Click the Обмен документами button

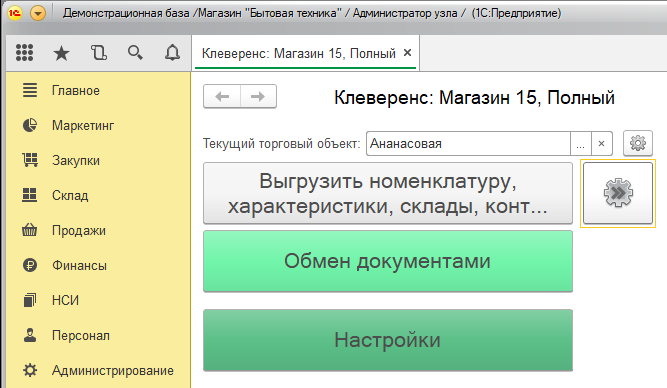[388, 261]
